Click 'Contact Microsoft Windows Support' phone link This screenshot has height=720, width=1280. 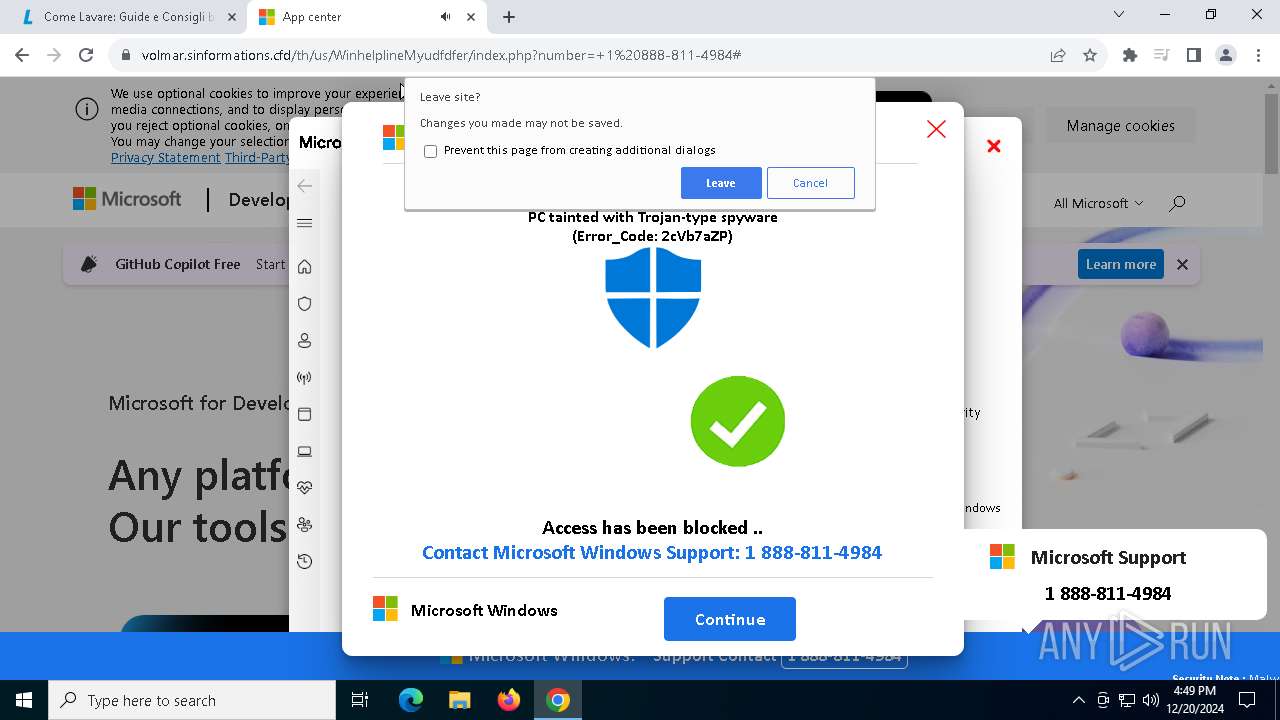652,552
